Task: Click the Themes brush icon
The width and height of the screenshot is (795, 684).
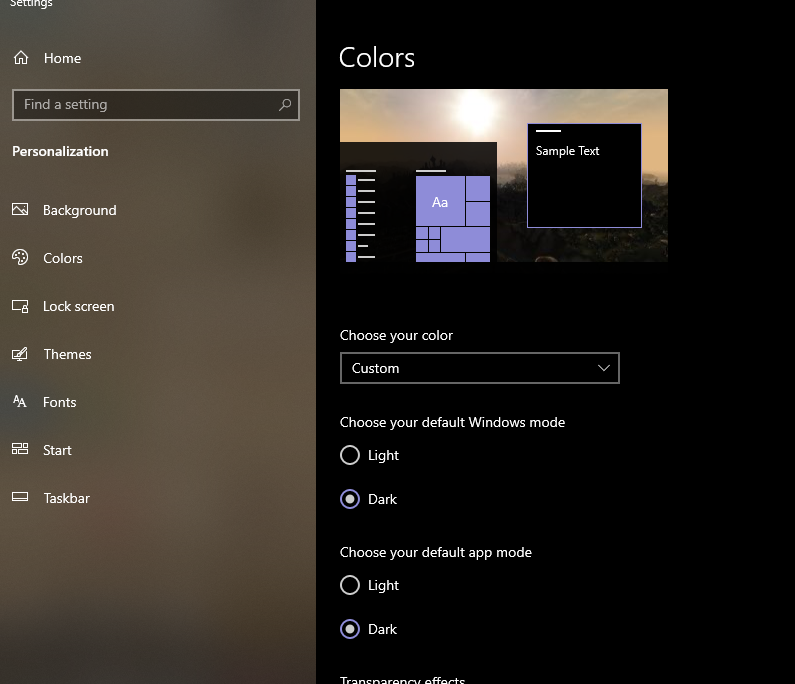Action: 20,354
